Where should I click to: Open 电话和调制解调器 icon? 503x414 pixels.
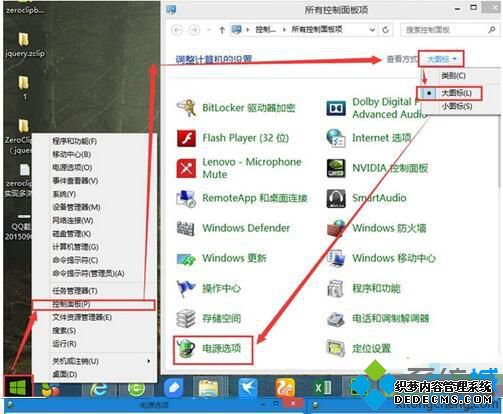[336, 319]
